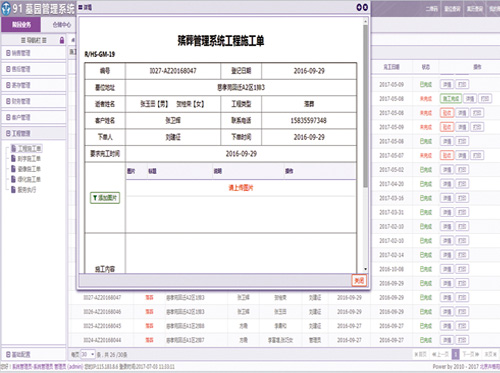Select 刻字施工单 in the sidebar tree

(26, 159)
